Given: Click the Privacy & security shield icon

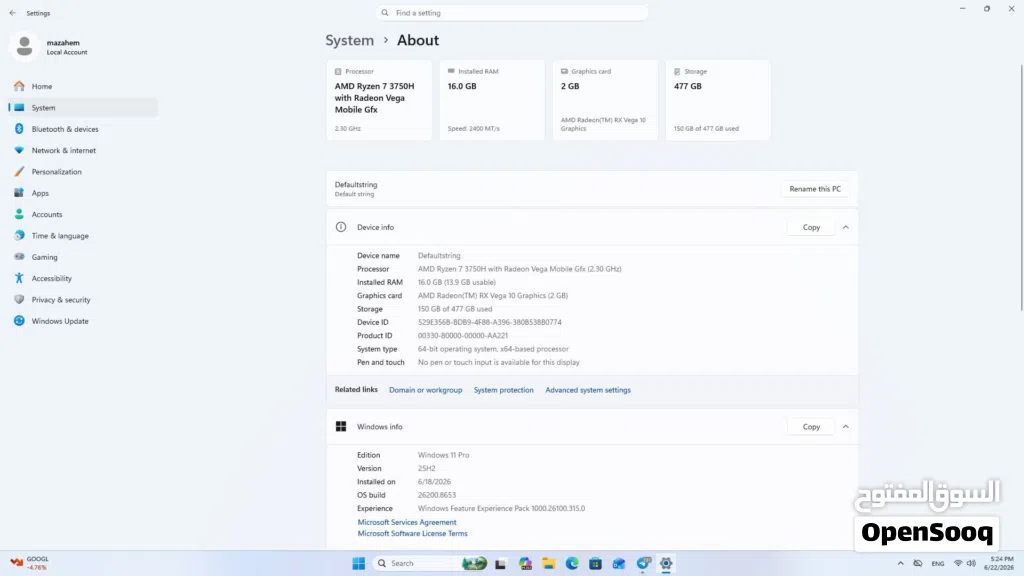Looking at the screenshot, I should pyautogui.click(x=19, y=300).
